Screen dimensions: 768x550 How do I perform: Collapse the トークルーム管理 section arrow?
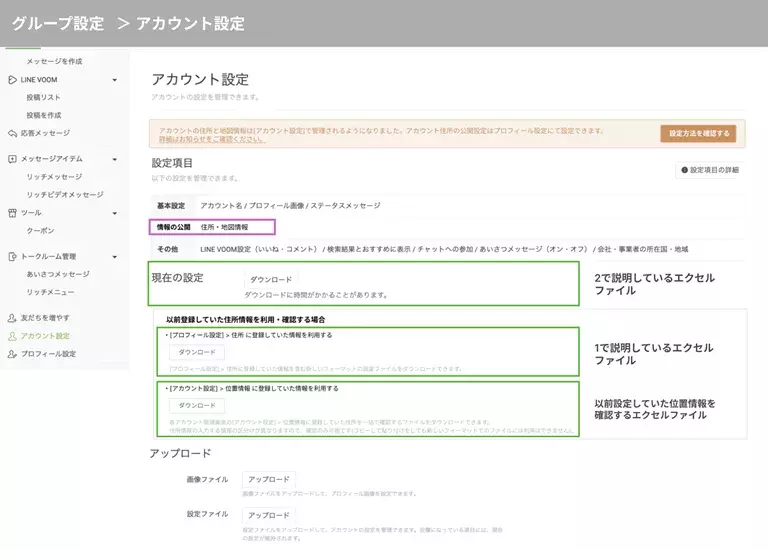point(115,257)
